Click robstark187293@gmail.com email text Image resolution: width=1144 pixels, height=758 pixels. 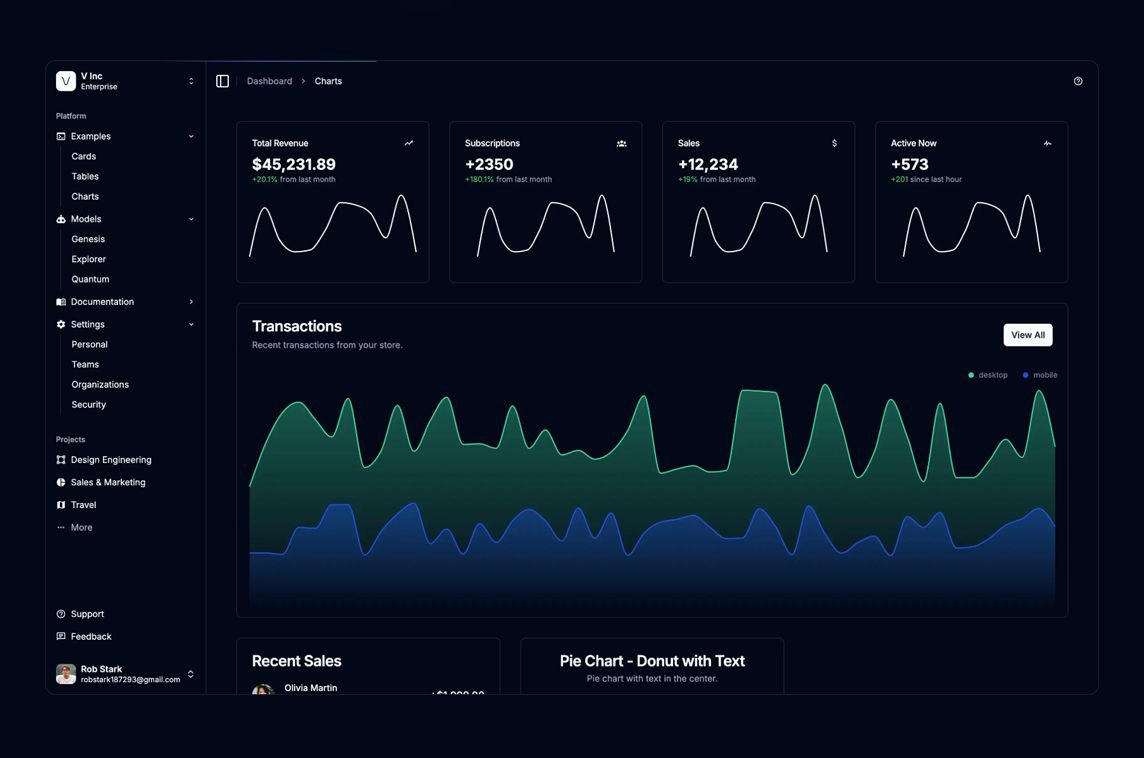pos(131,680)
